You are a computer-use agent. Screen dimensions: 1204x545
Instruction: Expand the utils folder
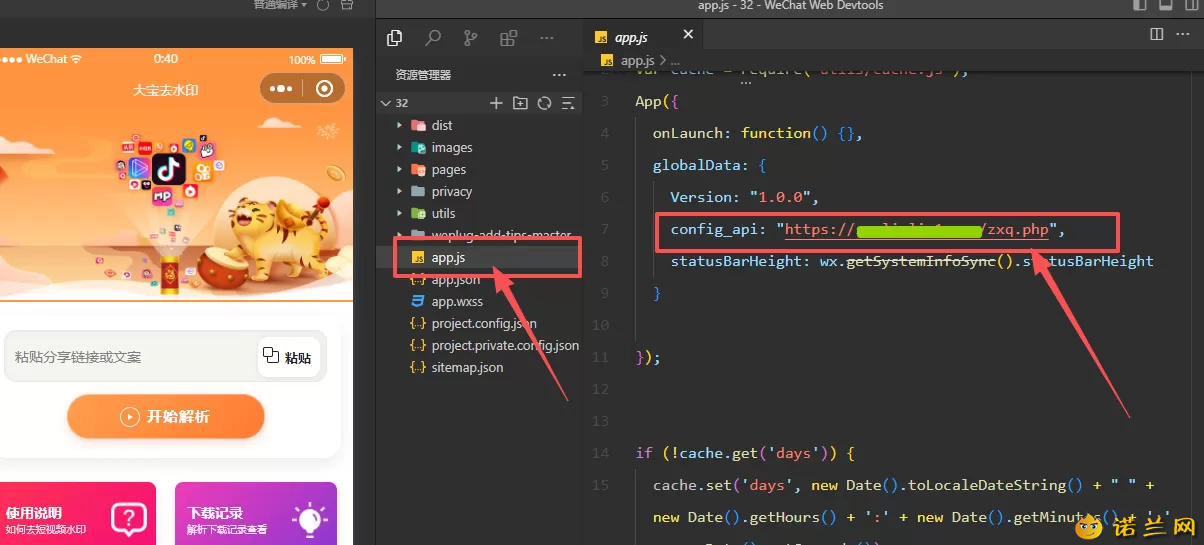477,213
